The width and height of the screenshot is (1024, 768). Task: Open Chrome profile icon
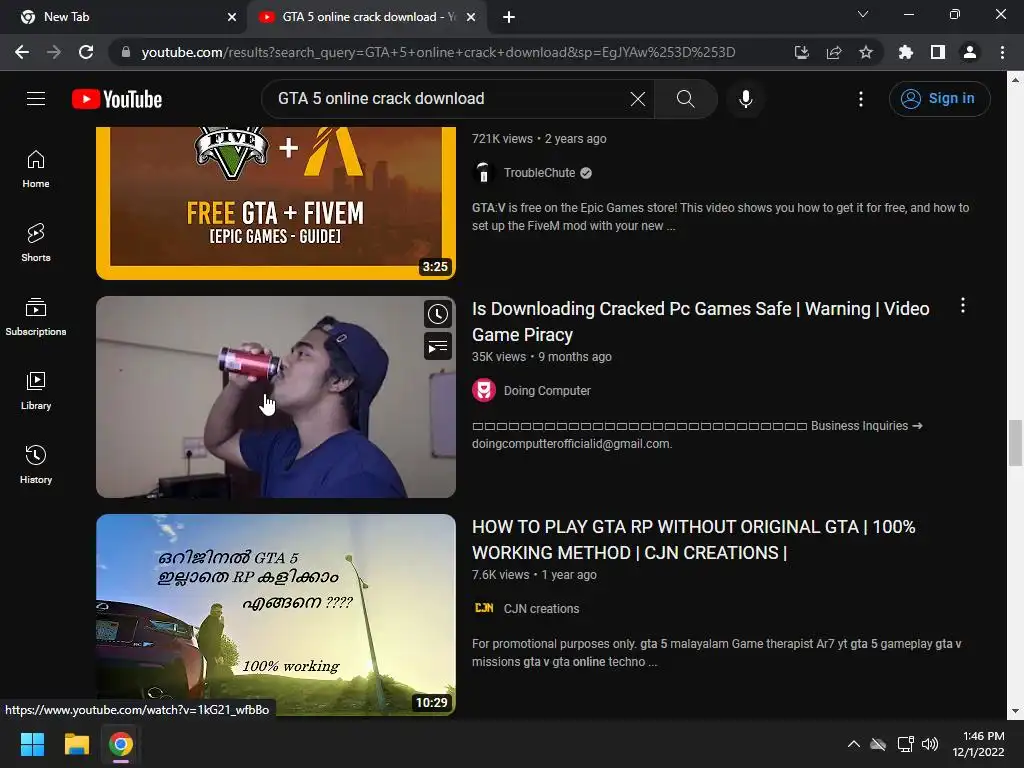970,52
